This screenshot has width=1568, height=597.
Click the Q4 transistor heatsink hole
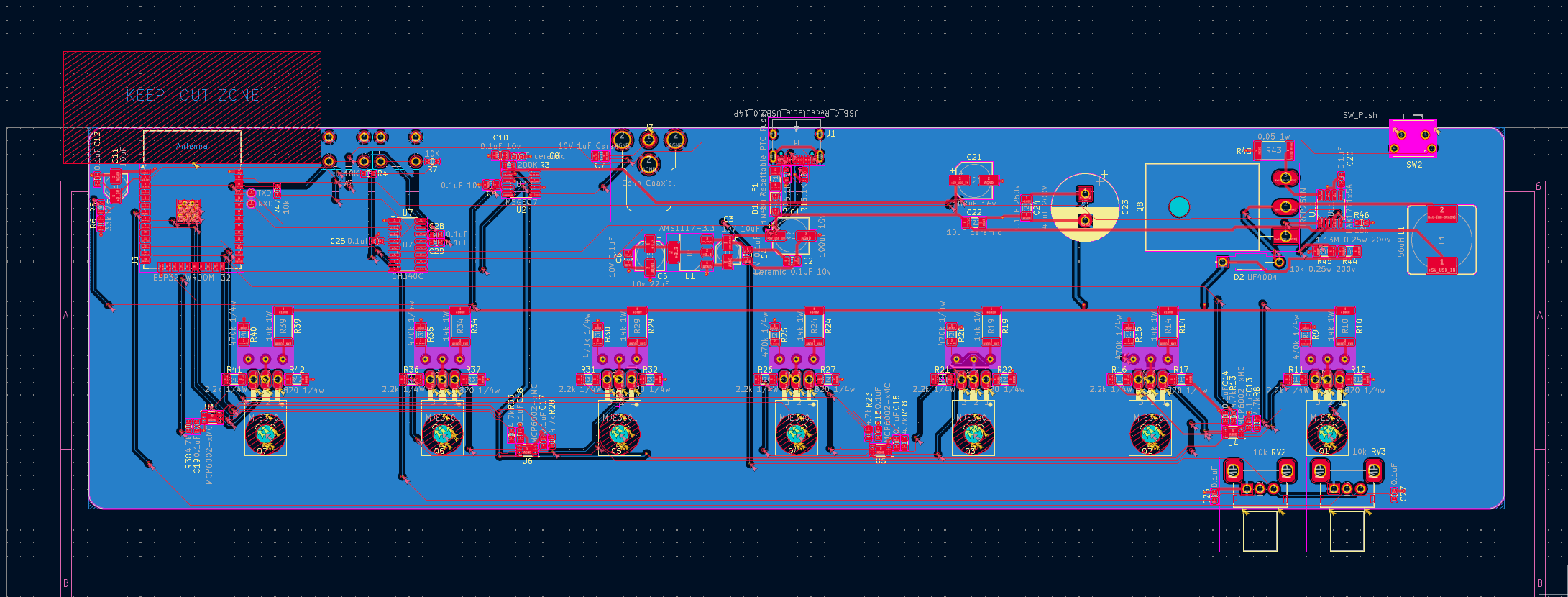point(797,434)
